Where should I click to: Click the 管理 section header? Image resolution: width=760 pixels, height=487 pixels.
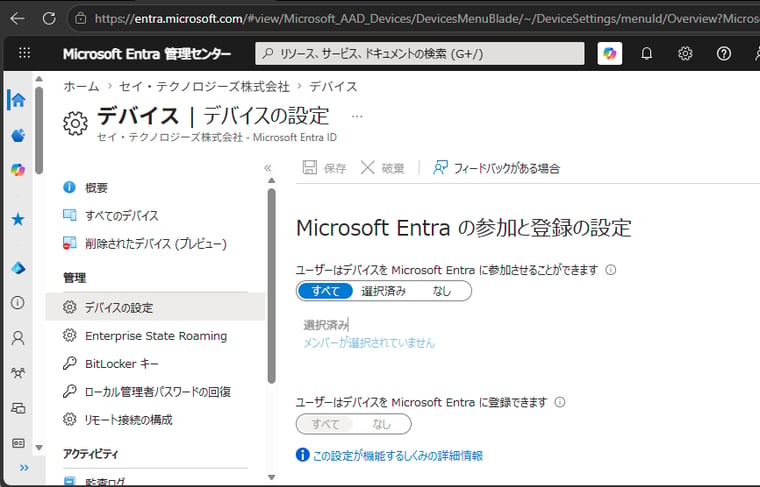click(x=74, y=278)
